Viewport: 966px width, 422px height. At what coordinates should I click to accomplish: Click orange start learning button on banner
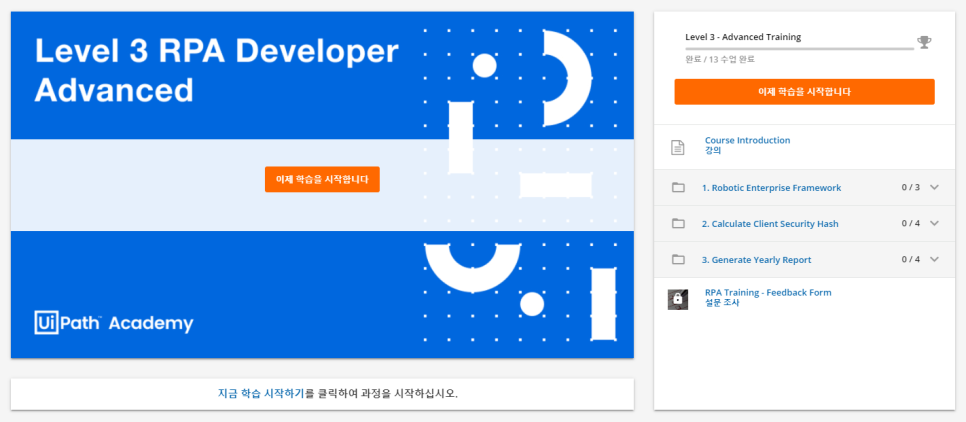[x=322, y=179]
